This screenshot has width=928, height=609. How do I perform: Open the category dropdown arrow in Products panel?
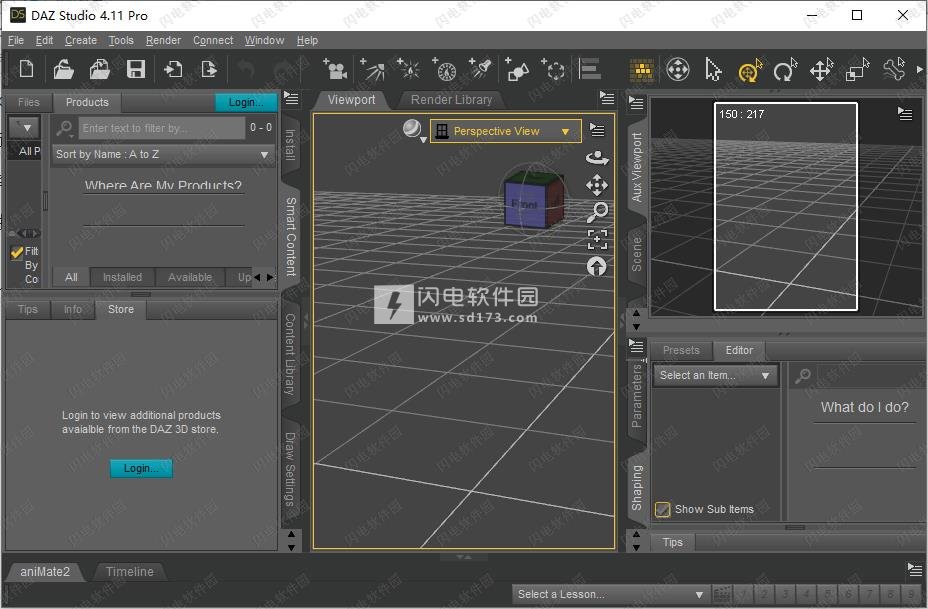24,127
